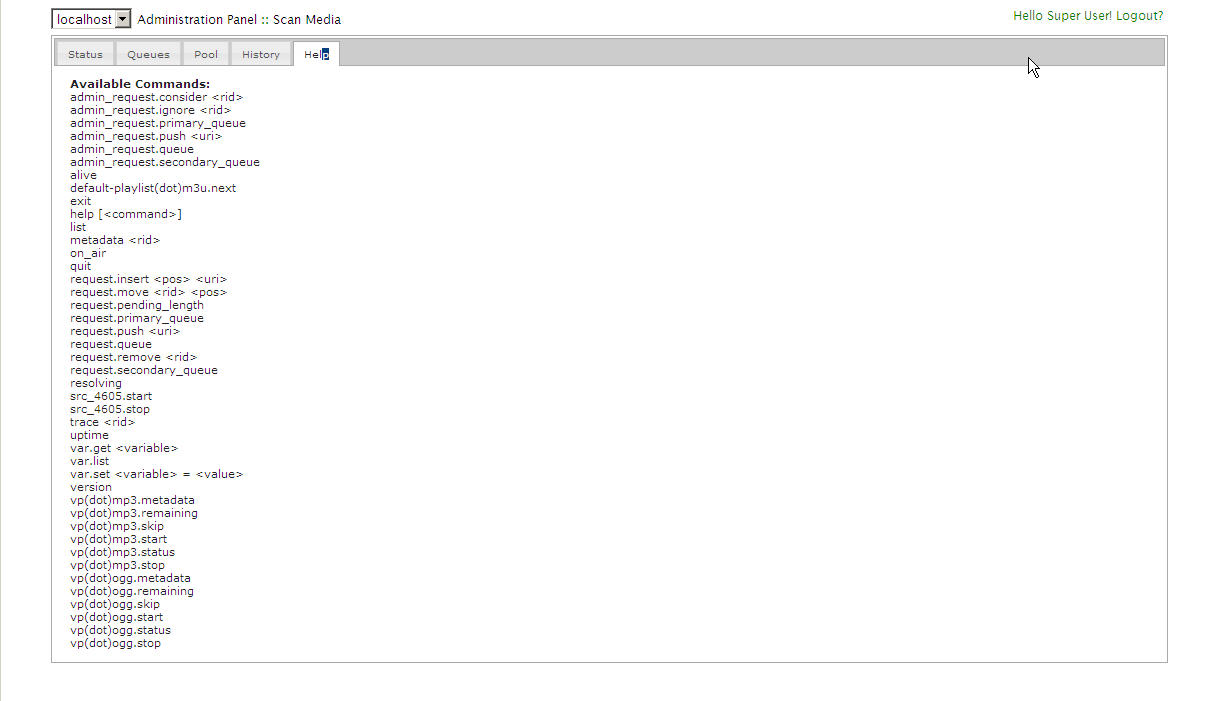Click the help [<command>] entry
The height and width of the screenshot is (701, 1218).
coord(126,214)
